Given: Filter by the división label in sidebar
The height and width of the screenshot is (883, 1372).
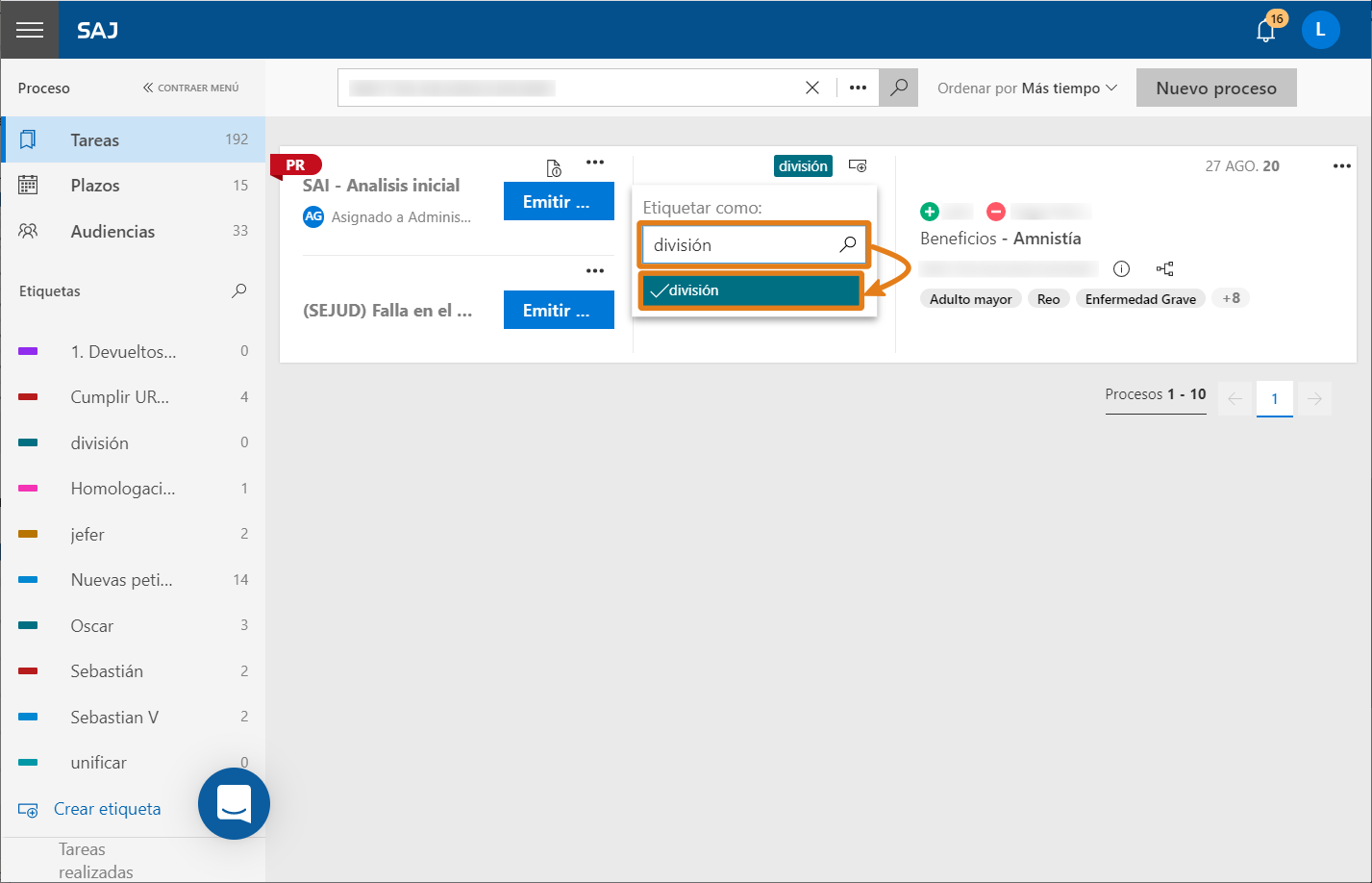Looking at the screenshot, I should [133, 442].
